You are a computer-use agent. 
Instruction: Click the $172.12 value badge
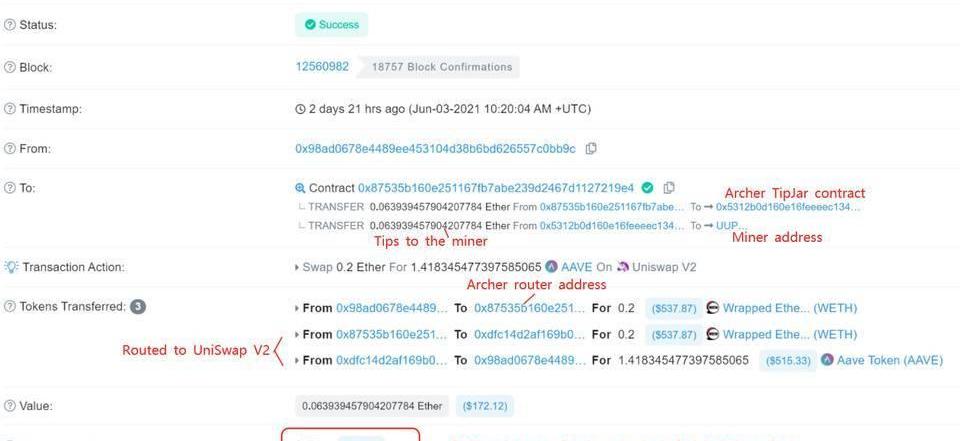[485, 405]
